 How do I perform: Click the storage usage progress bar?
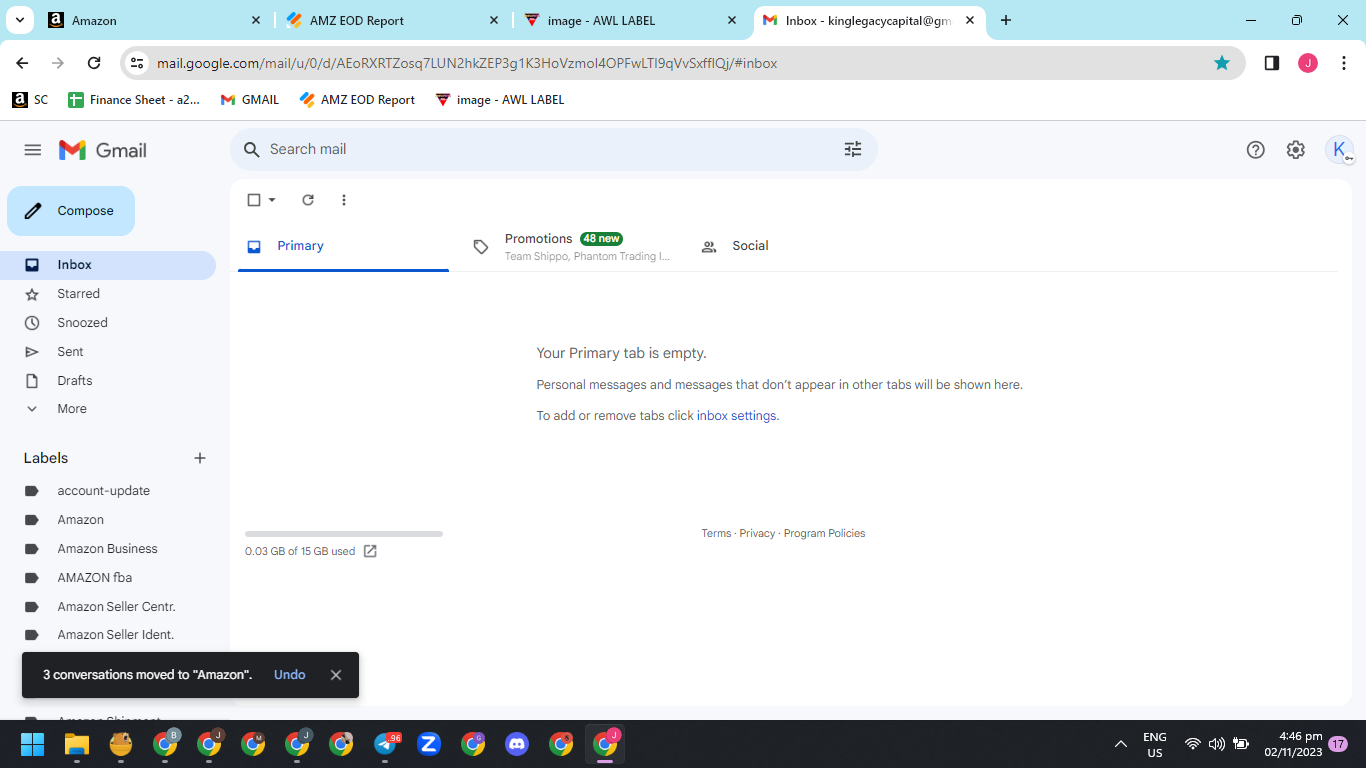[x=344, y=534]
